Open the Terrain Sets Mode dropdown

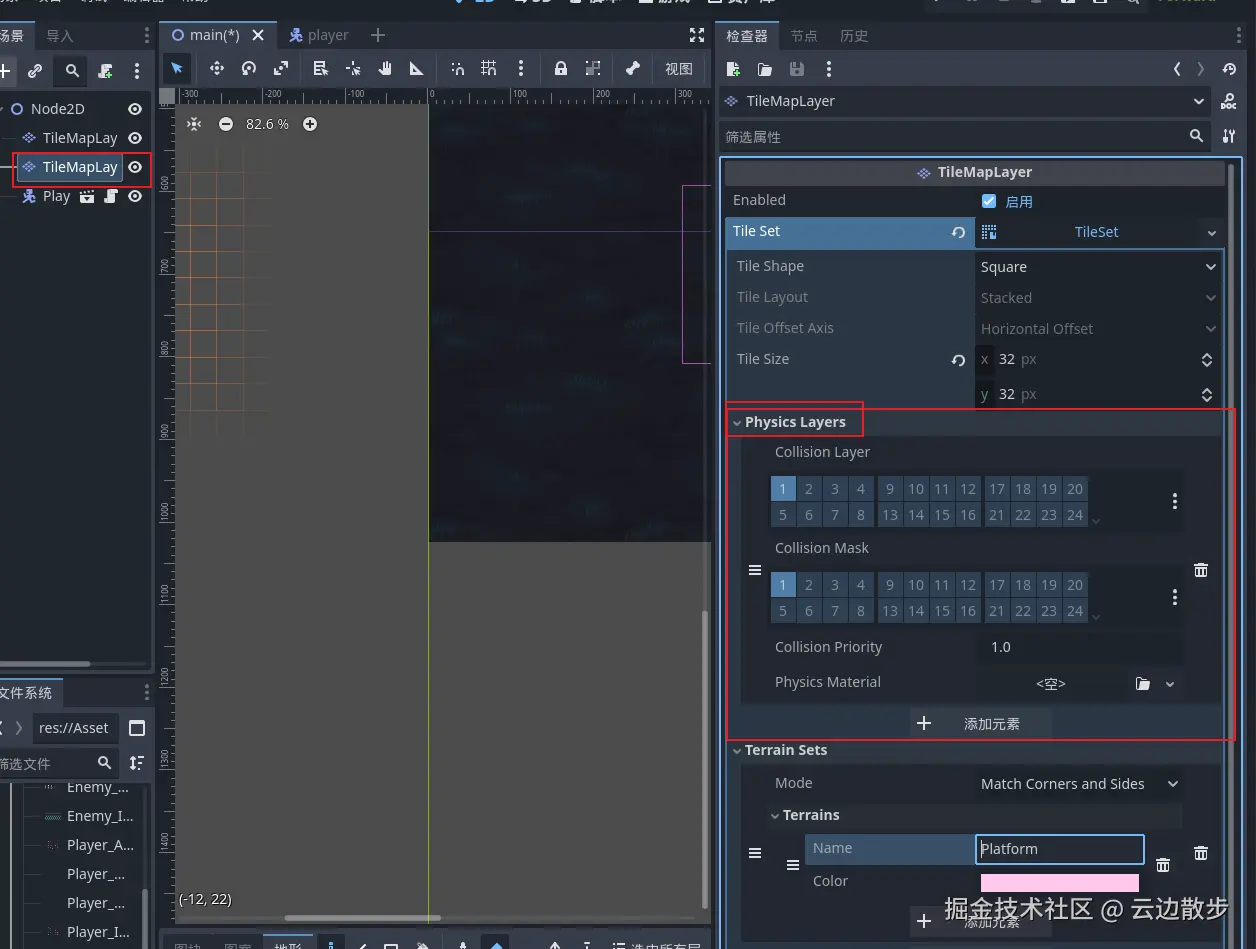click(1078, 784)
